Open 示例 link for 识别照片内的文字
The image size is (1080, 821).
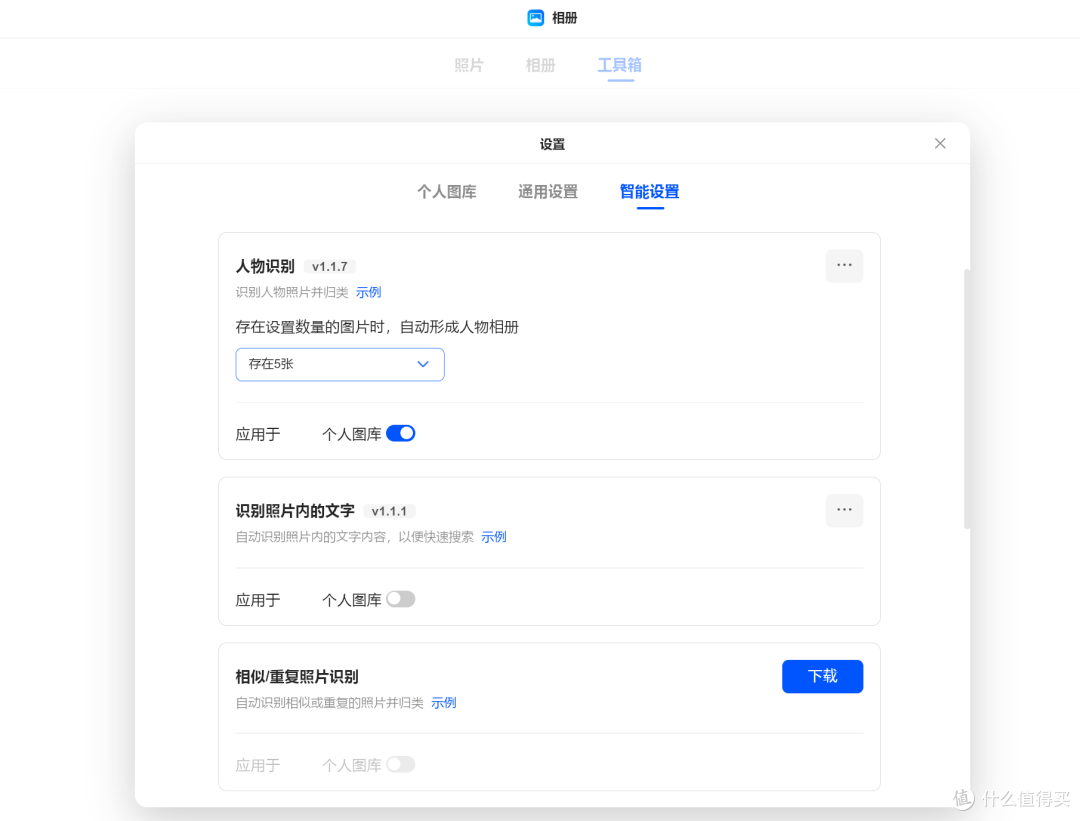(x=494, y=537)
